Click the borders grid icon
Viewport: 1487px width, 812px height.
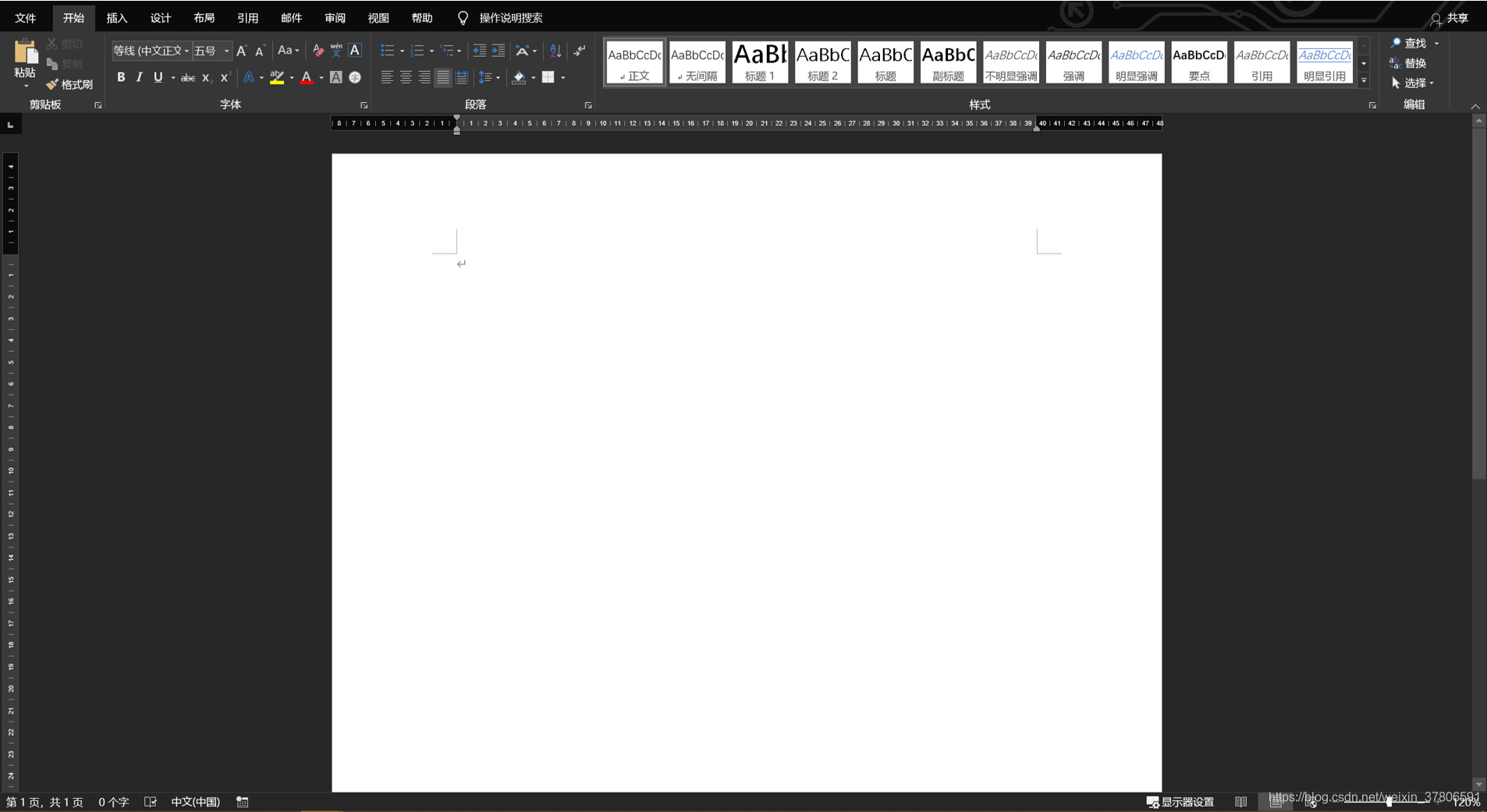click(x=548, y=77)
